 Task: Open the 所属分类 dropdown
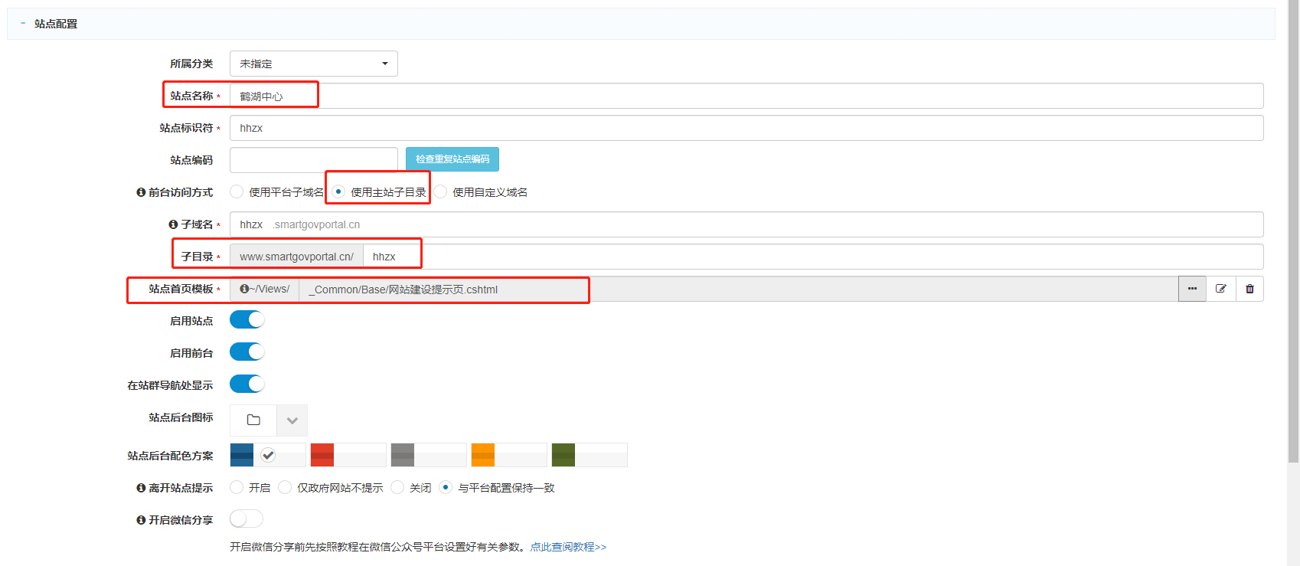pyautogui.click(x=313, y=64)
